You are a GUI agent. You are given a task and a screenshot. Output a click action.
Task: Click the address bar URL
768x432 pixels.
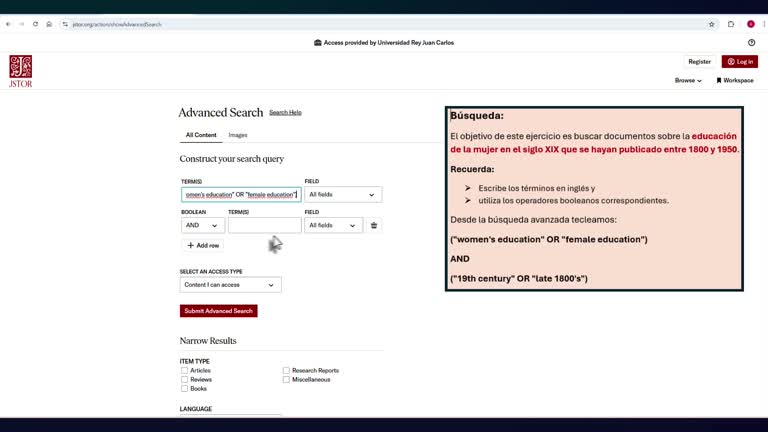tap(117, 24)
